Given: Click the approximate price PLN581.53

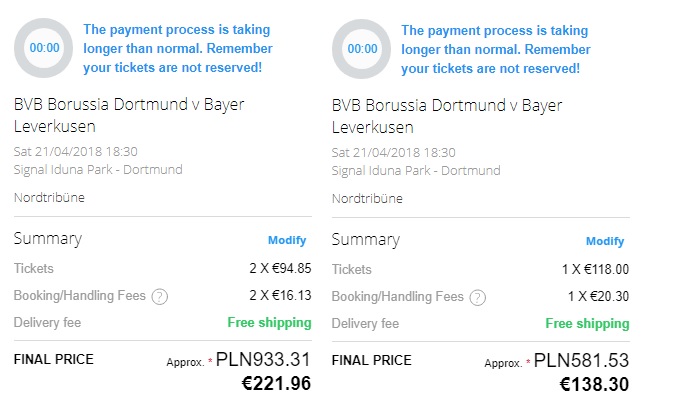Looking at the screenshot, I should pyautogui.click(x=582, y=360).
